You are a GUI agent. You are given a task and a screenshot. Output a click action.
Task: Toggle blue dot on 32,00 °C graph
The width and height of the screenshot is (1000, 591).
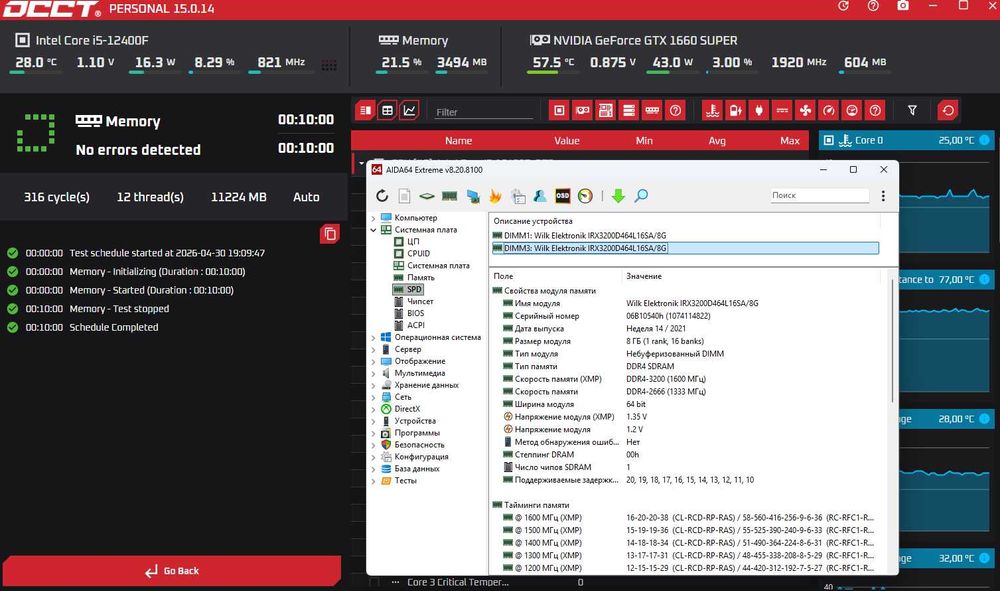click(985, 558)
